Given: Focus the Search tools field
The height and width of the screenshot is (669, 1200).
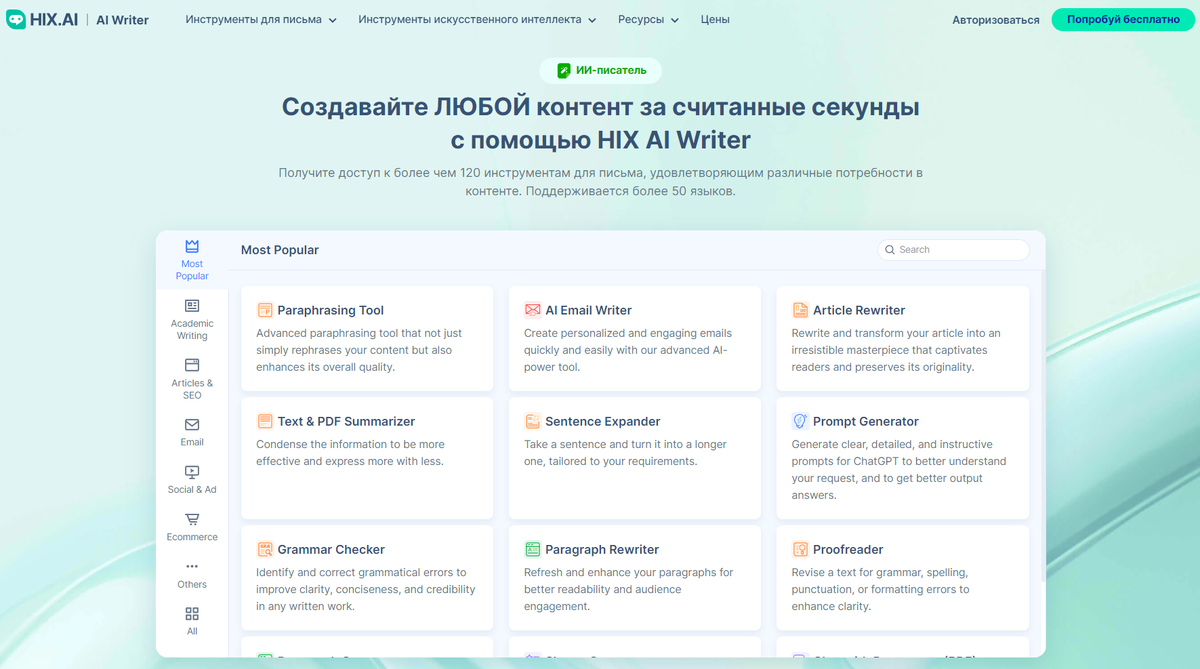Looking at the screenshot, I should [953, 250].
